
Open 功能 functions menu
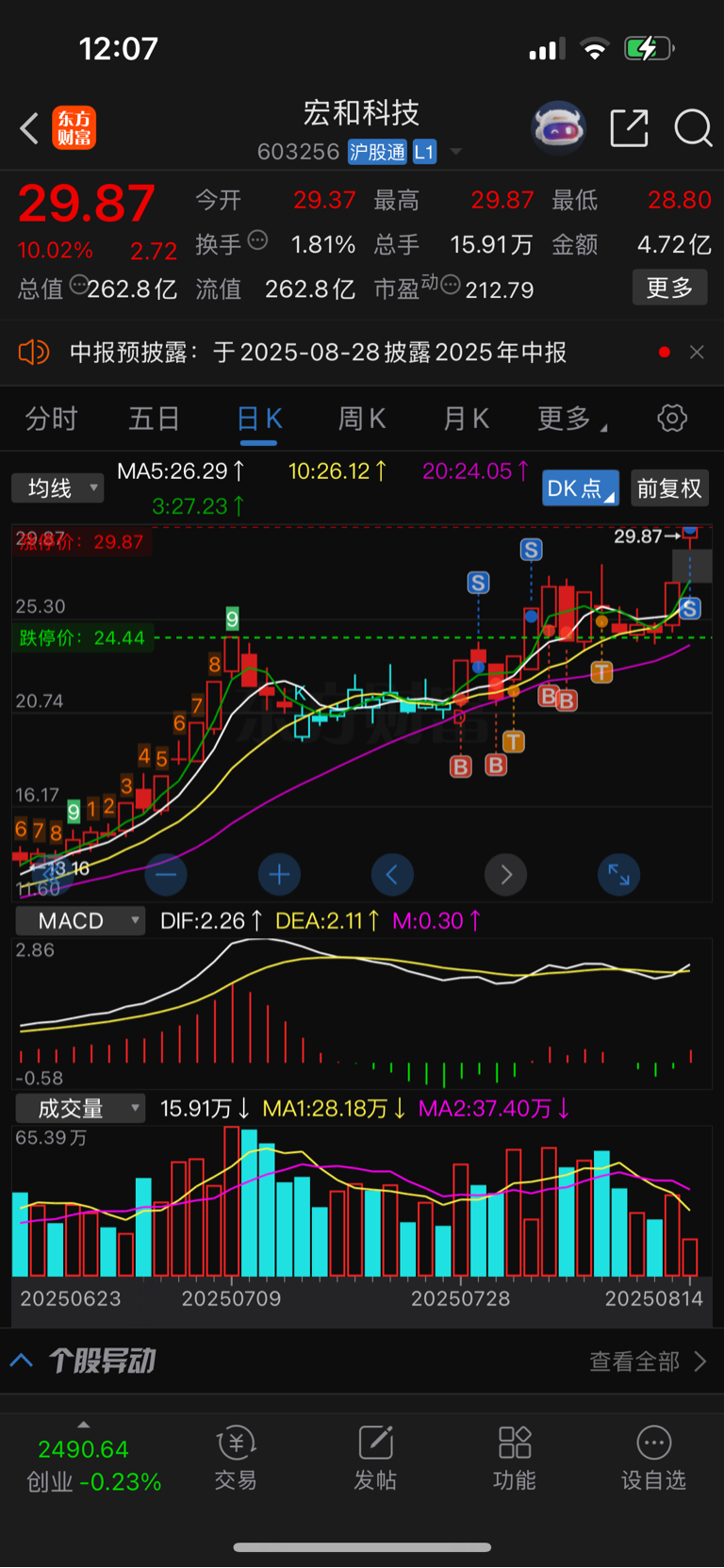(x=515, y=1459)
